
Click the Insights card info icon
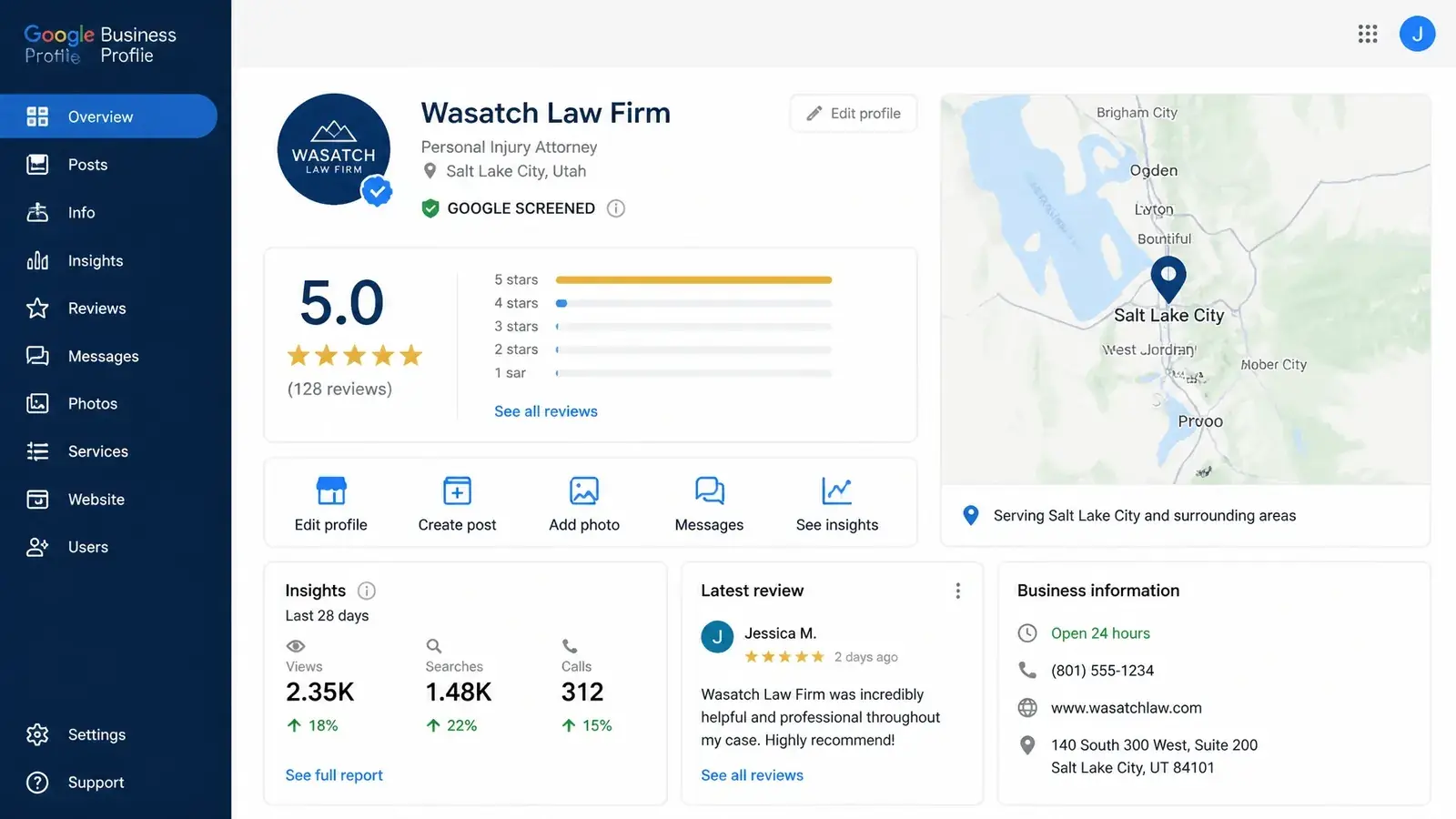(x=367, y=591)
